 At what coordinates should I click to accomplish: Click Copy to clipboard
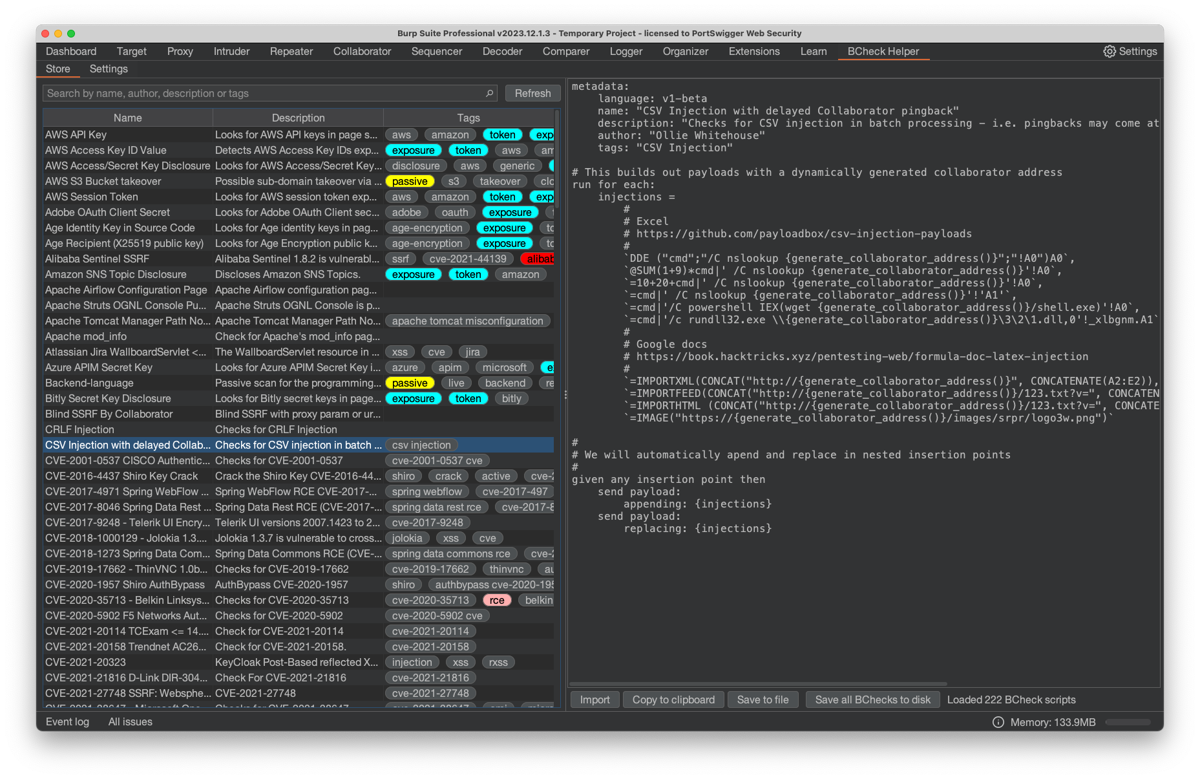pyautogui.click(x=673, y=700)
